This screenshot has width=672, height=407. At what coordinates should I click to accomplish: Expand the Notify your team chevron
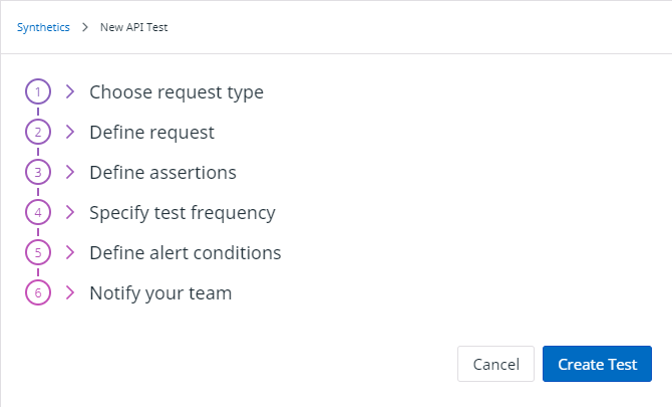tap(70, 293)
